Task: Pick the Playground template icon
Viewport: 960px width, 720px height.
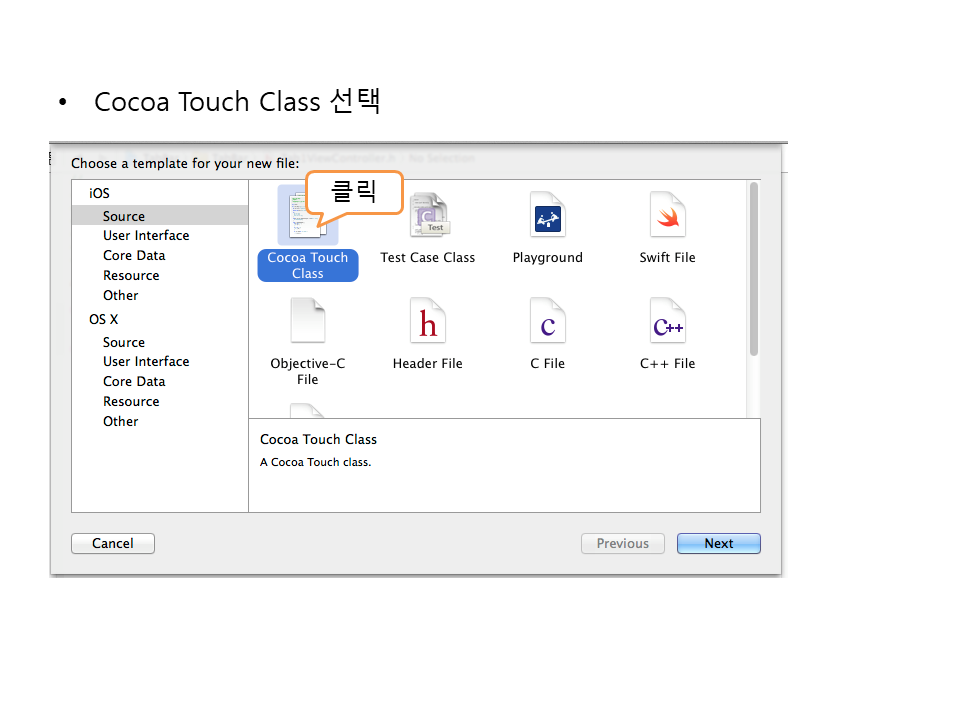Action: click(547, 216)
